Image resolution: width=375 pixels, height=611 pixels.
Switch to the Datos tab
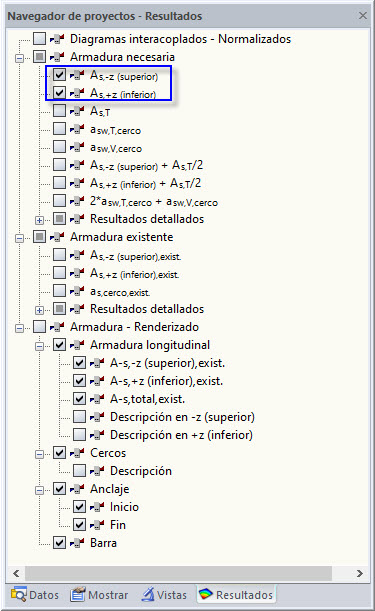pos(35,595)
